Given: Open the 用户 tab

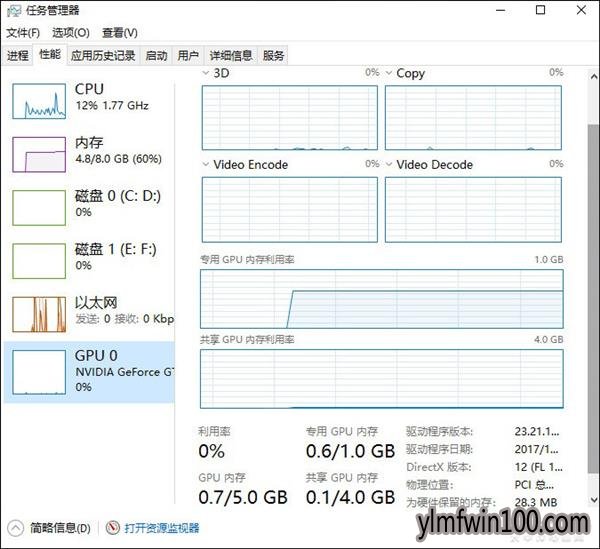Looking at the screenshot, I should (188, 55).
